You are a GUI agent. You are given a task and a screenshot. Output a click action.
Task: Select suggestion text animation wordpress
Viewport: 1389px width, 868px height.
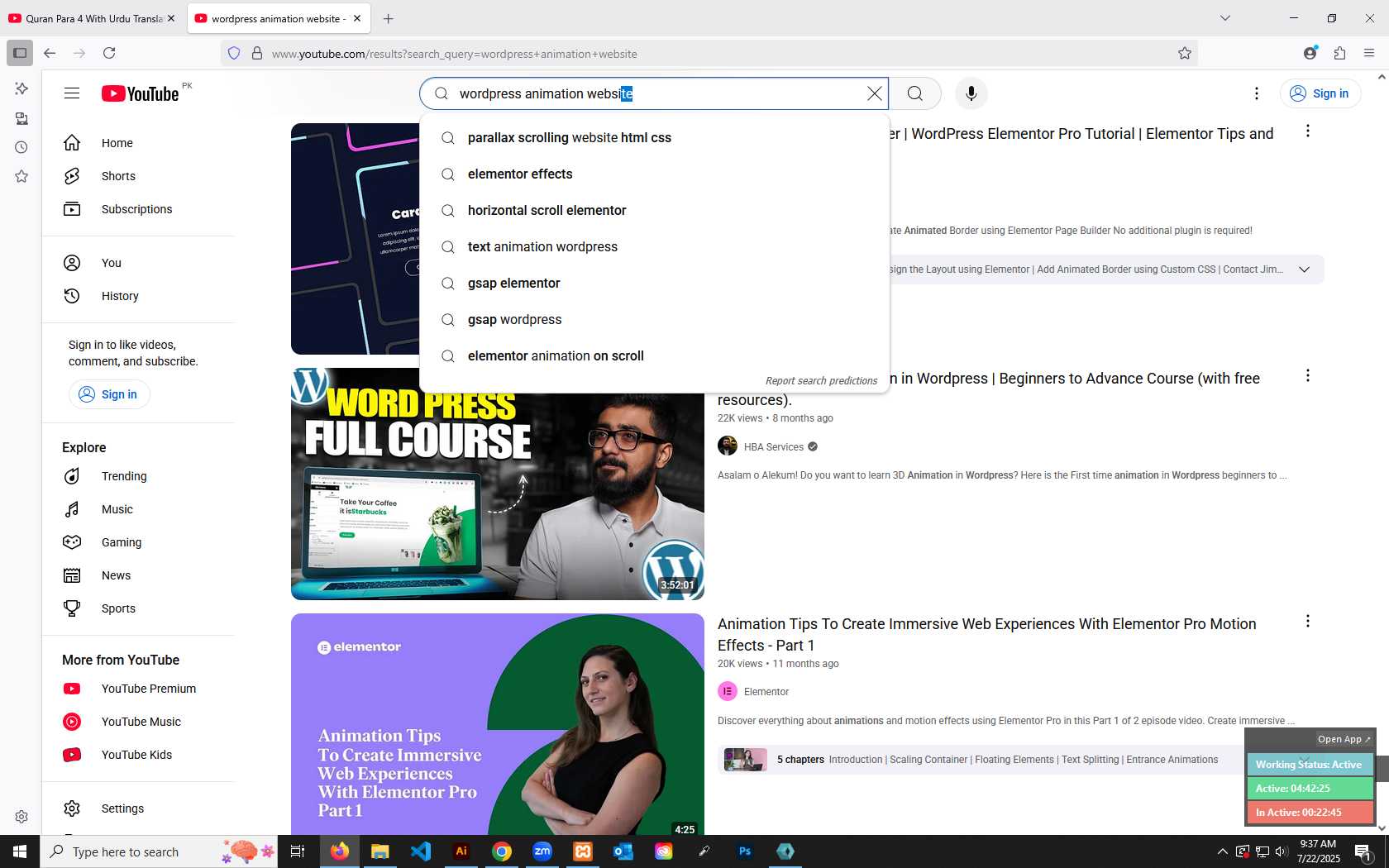click(654, 247)
